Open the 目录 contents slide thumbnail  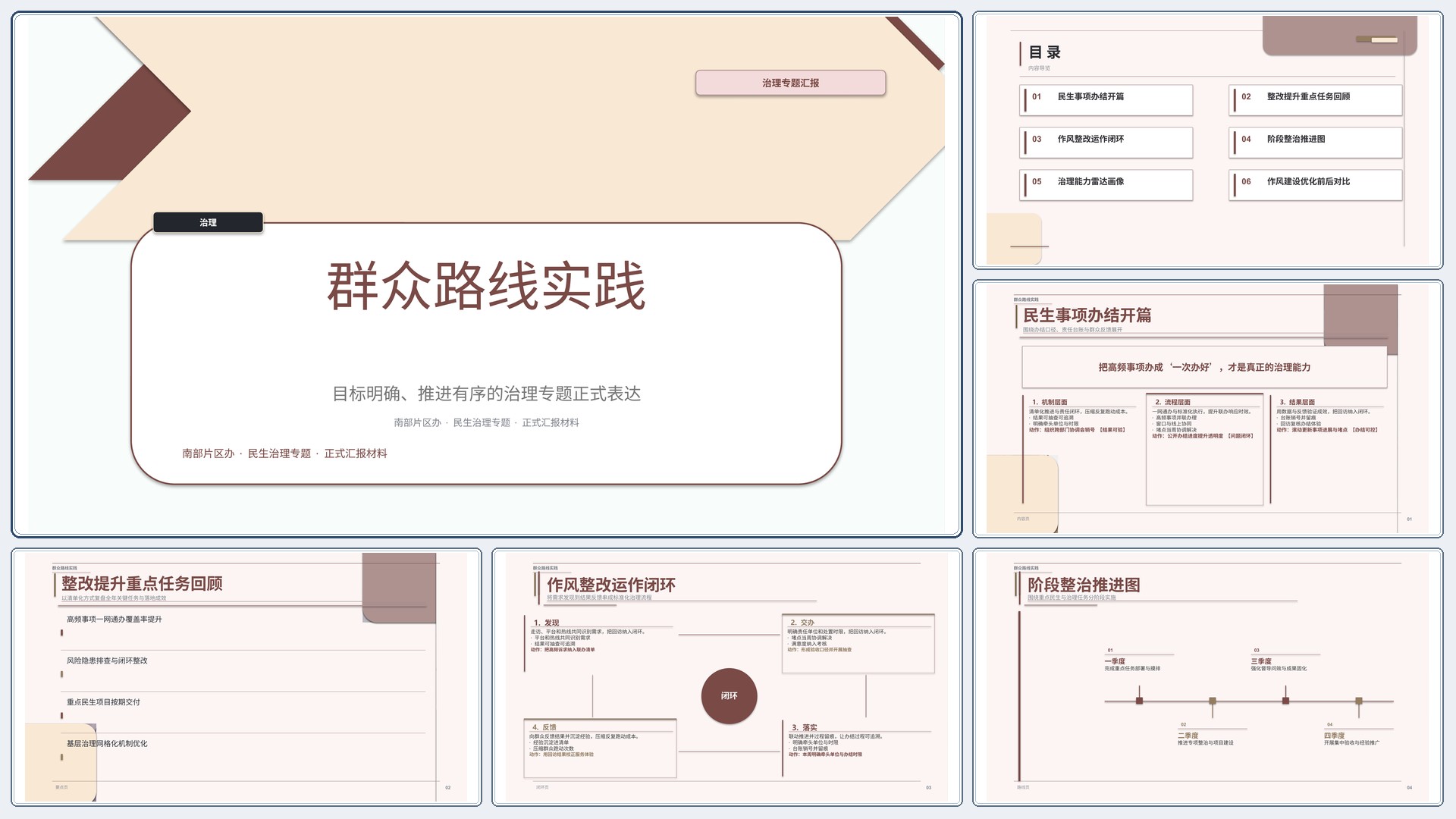click(x=1207, y=140)
